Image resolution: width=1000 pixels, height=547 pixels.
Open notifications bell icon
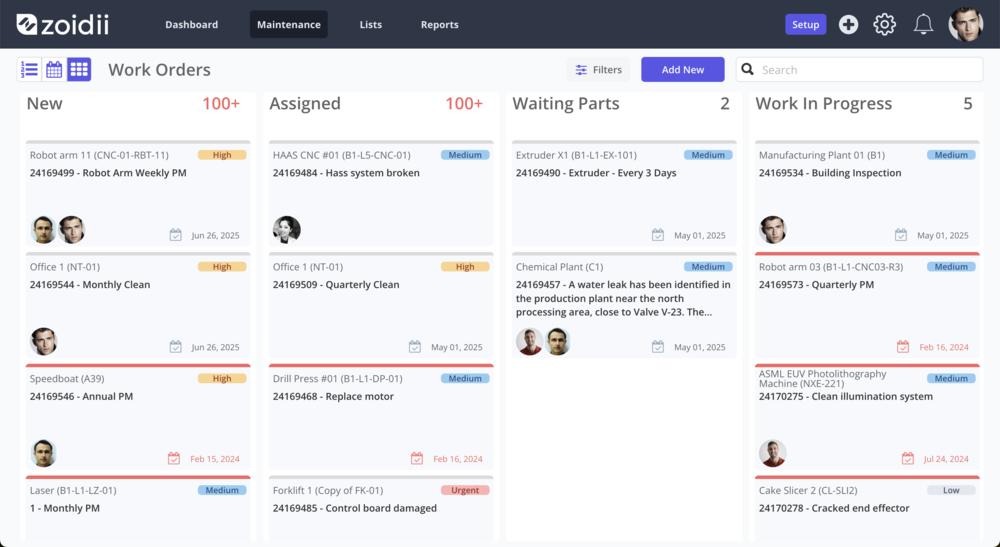tap(923, 24)
